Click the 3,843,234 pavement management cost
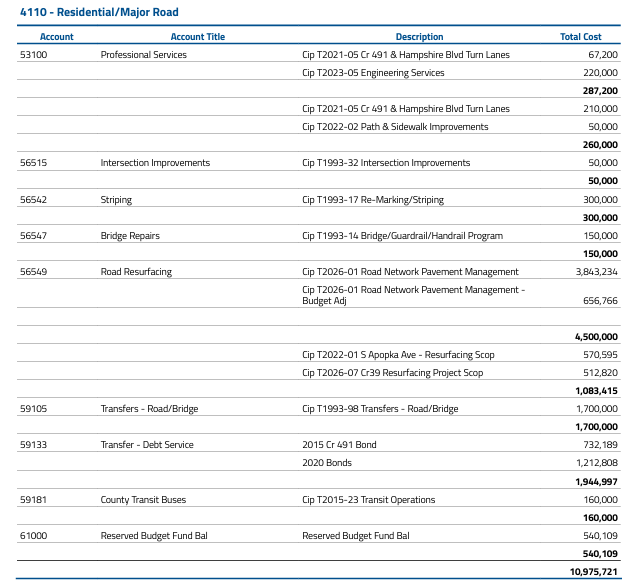This screenshot has height=584, width=635. (x=596, y=272)
